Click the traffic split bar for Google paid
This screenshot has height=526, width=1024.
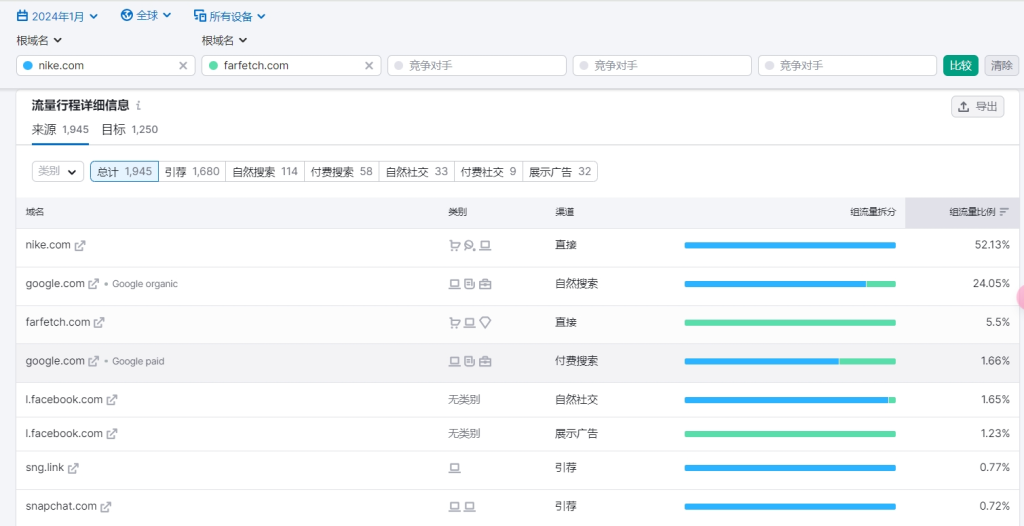pos(790,361)
